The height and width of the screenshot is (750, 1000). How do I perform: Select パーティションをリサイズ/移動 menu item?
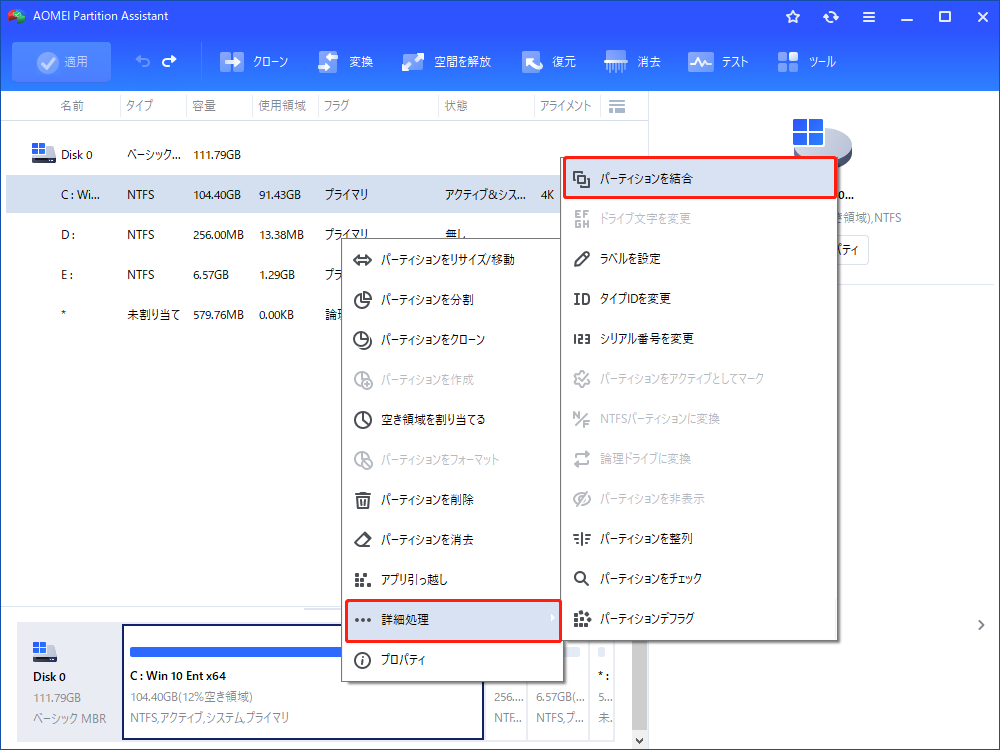pyautogui.click(x=453, y=260)
